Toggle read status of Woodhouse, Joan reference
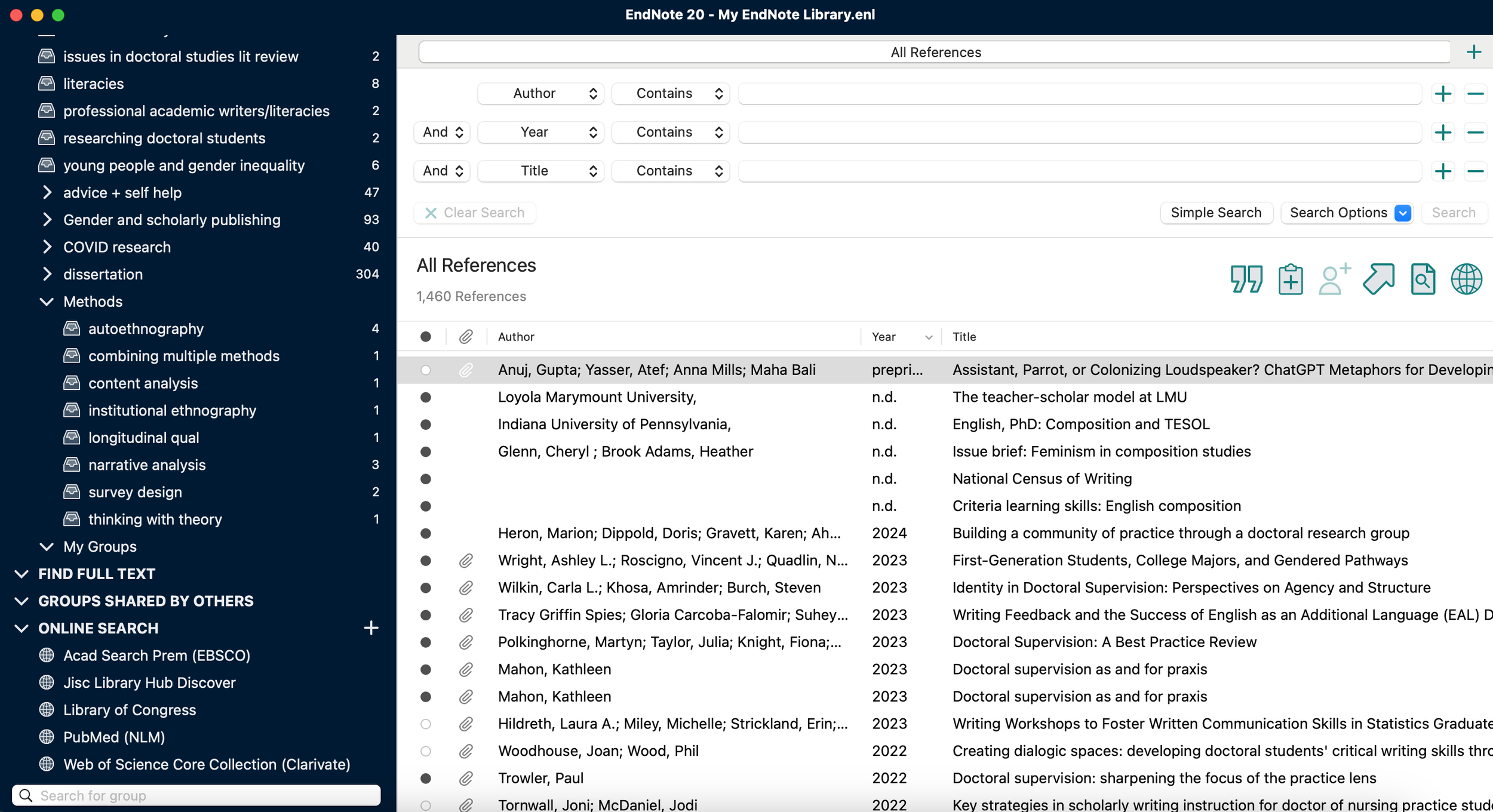Viewport: 1493px width, 812px height. [x=426, y=751]
